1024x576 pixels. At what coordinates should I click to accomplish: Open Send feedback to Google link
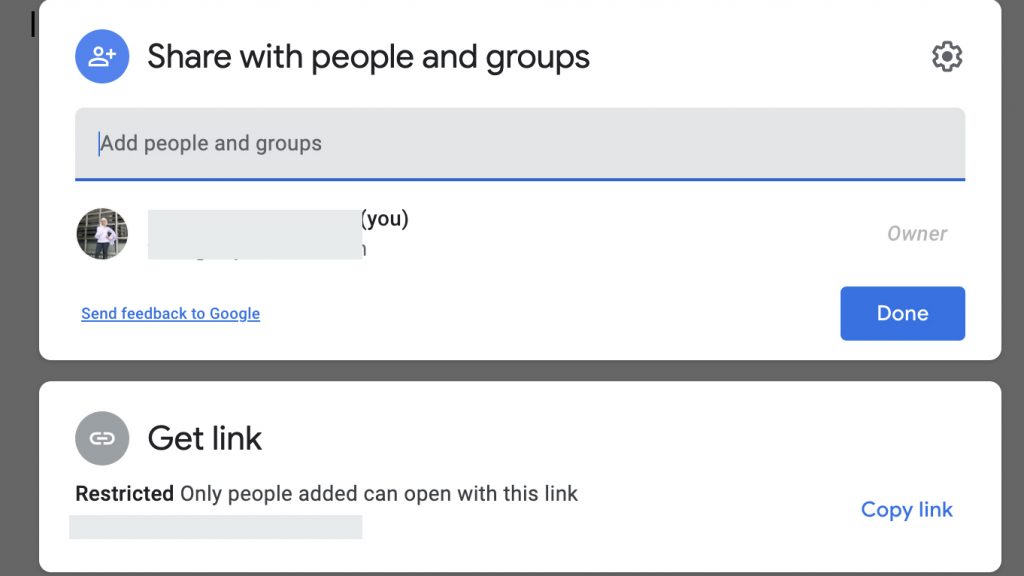click(170, 313)
